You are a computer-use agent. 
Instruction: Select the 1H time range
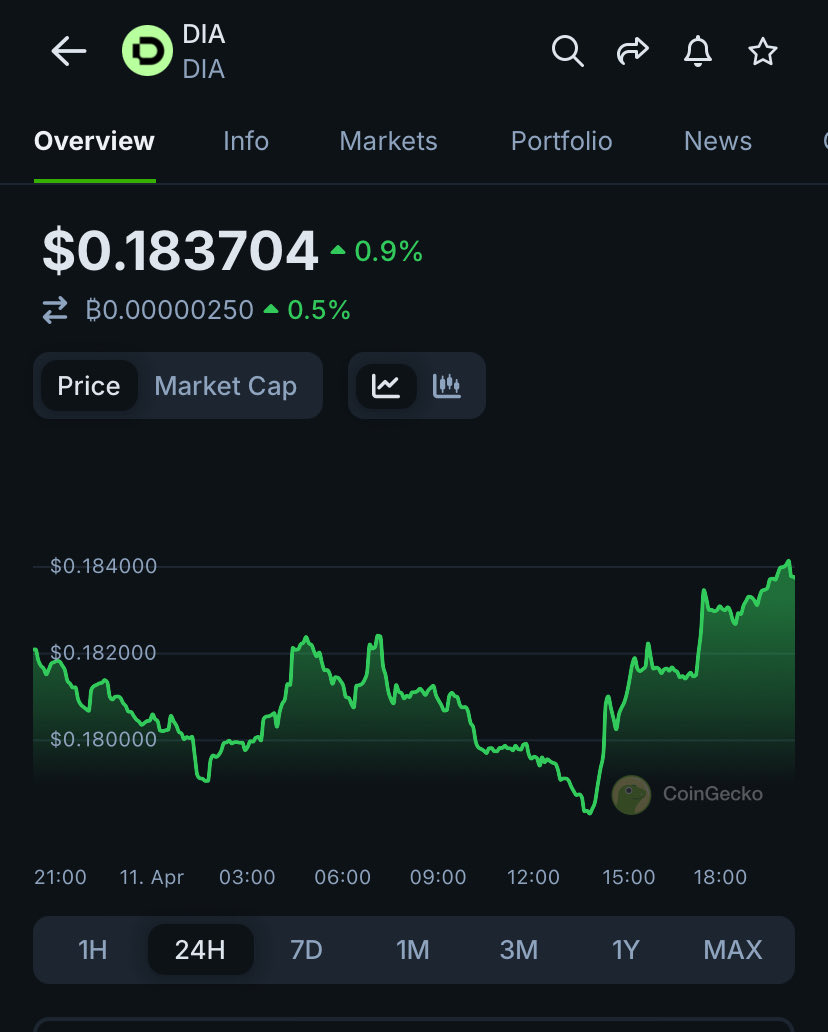[x=93, y=949]
